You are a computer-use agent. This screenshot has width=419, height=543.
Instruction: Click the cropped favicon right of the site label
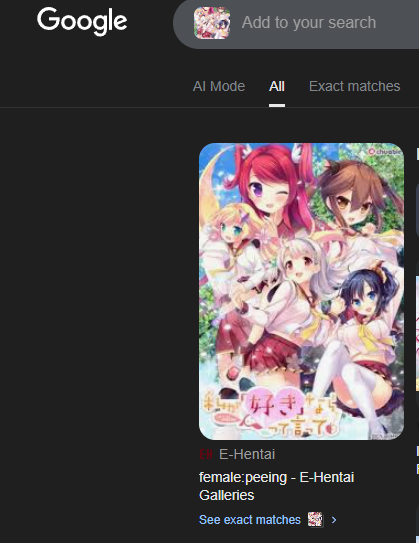(418, 450)
